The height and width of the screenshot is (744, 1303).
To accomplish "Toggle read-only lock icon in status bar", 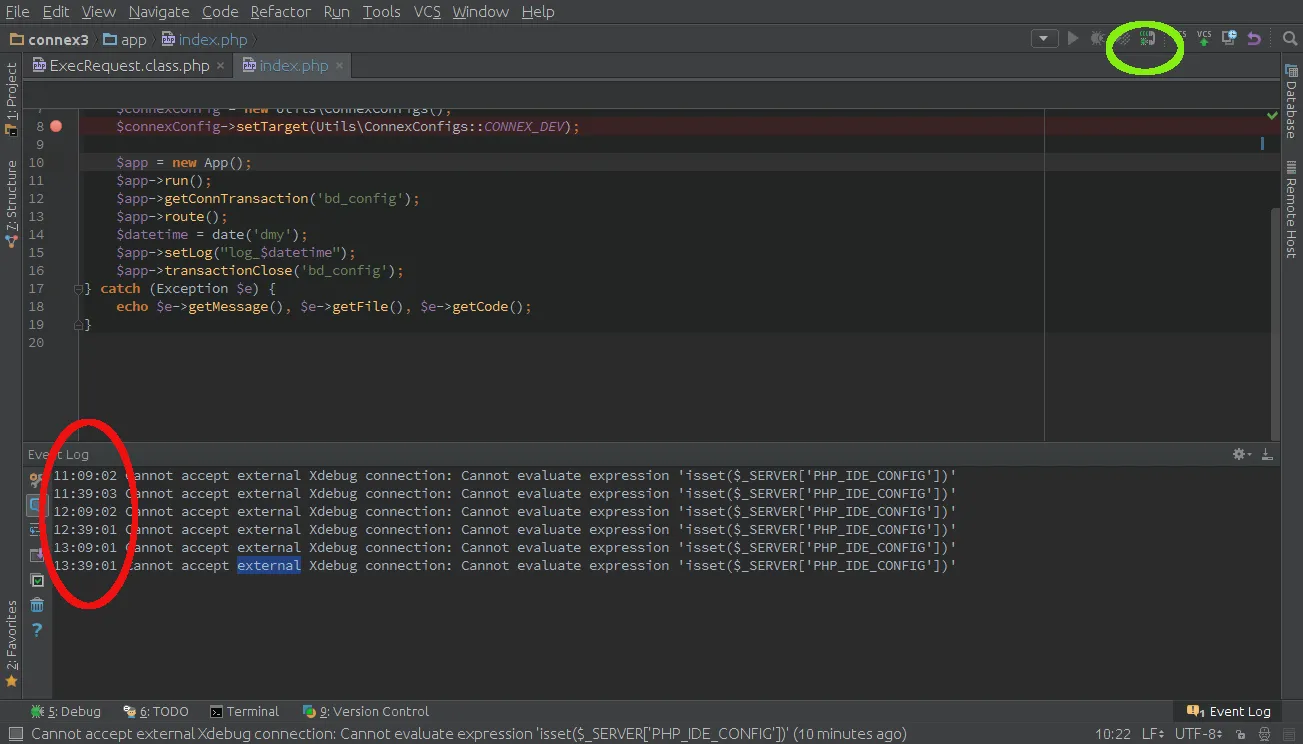I will coord(1240,735).
